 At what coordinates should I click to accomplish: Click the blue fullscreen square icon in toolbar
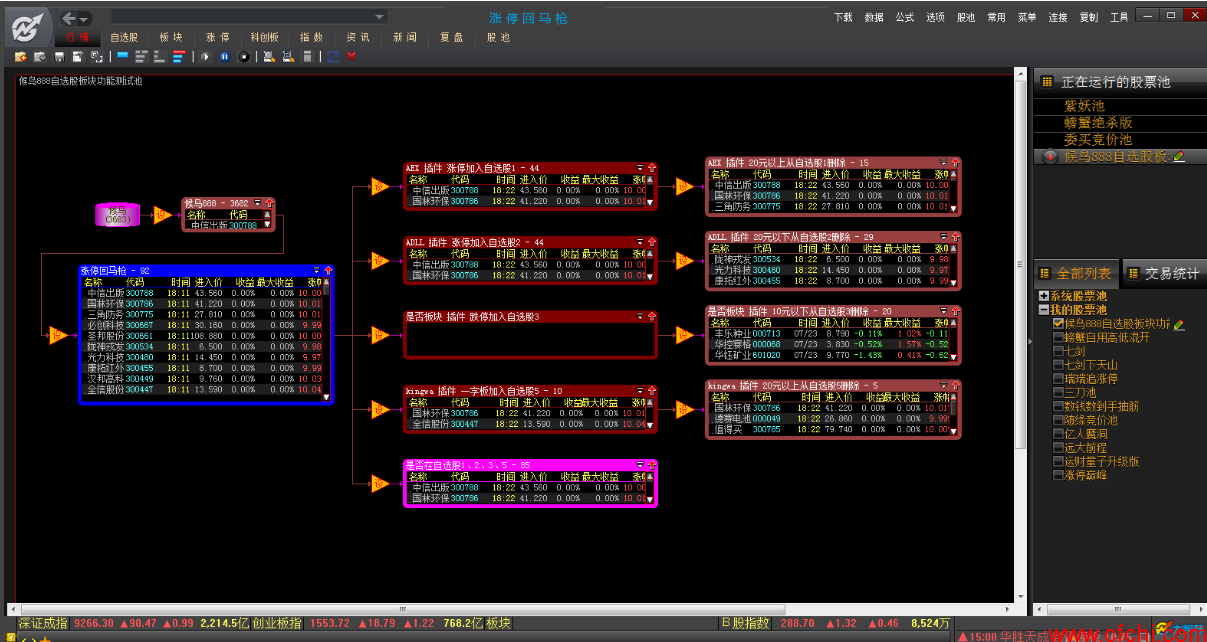333,57
